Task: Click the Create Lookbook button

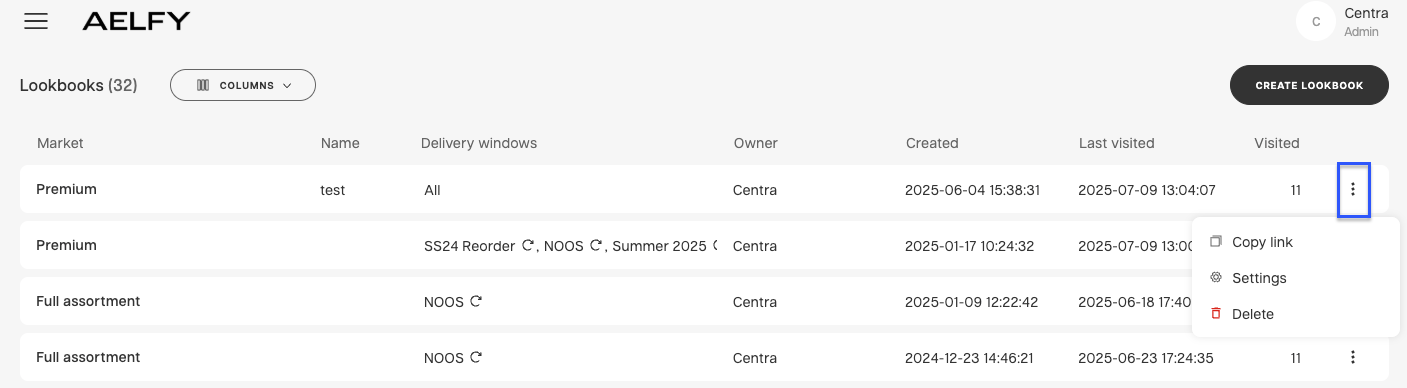Action: tap(1309, 85)
